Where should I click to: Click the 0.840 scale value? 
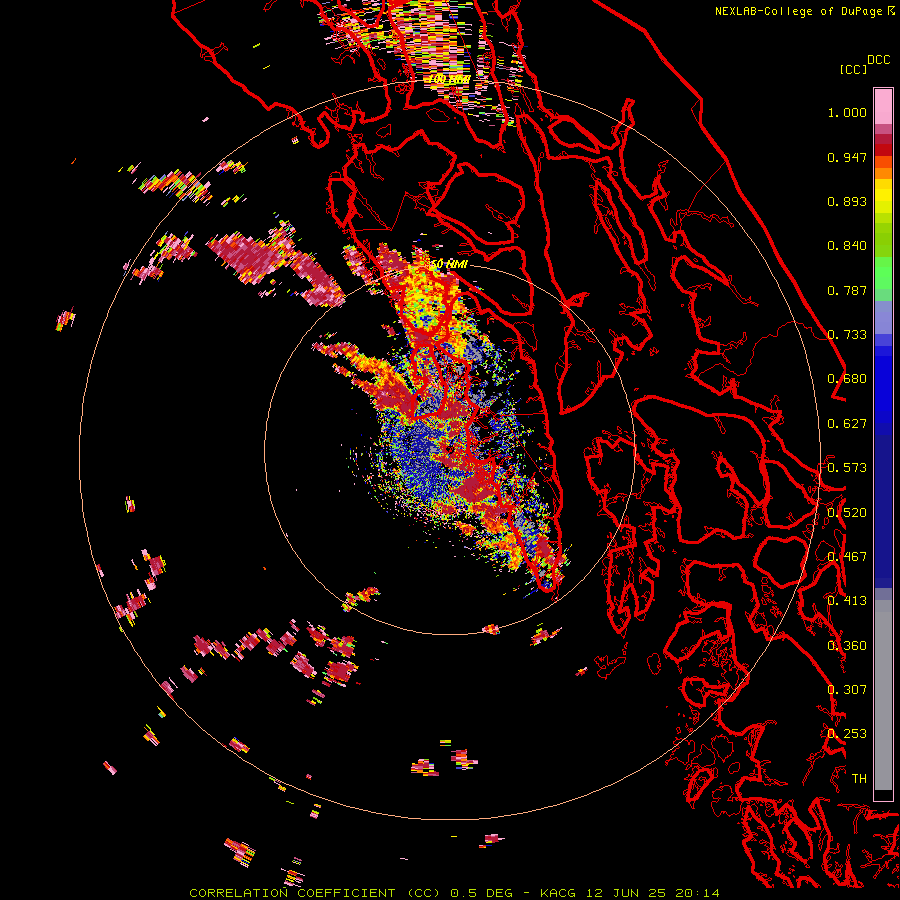click(x=847, y=246)
